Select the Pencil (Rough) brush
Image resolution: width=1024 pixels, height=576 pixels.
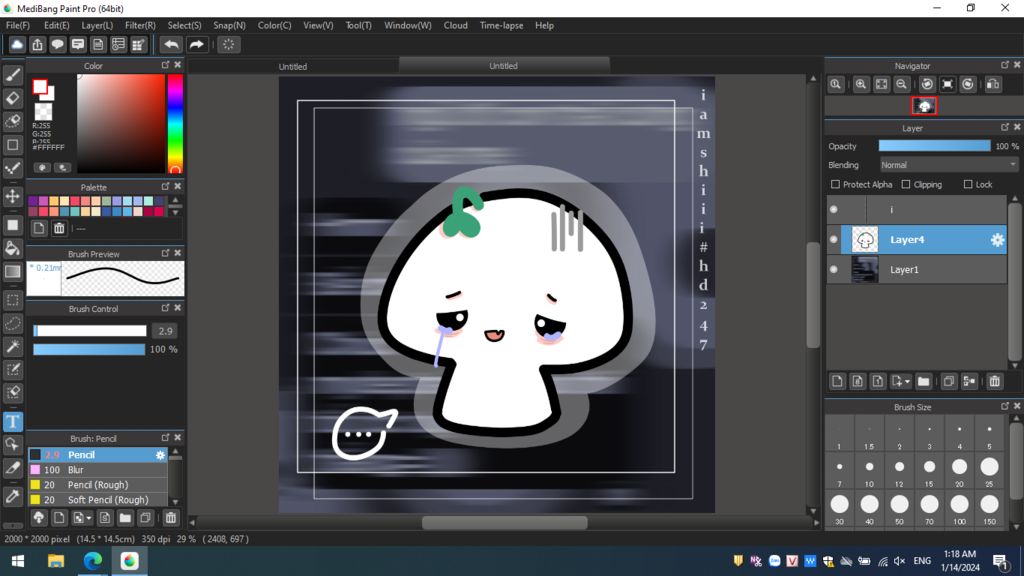point(98,485)
